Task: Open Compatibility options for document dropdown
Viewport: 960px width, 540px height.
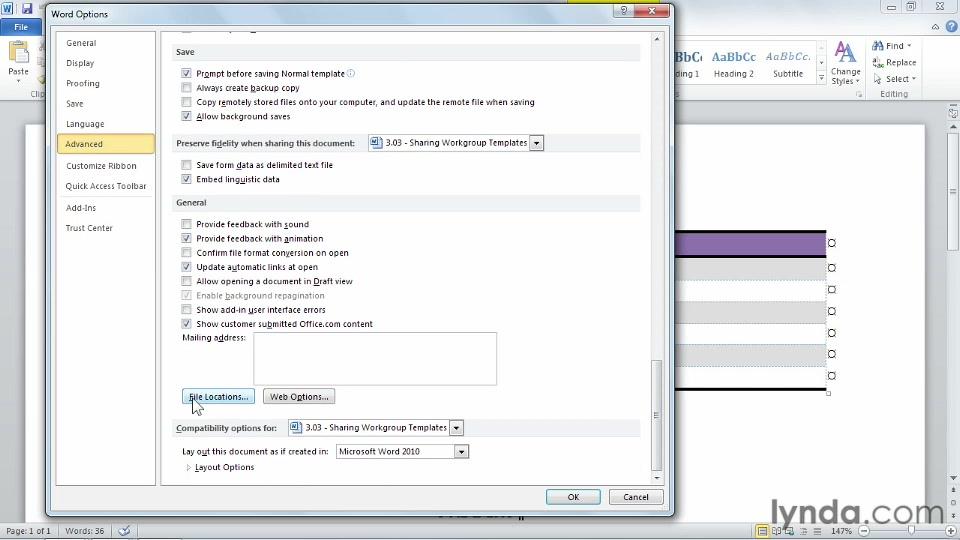Action: point(456,428)
